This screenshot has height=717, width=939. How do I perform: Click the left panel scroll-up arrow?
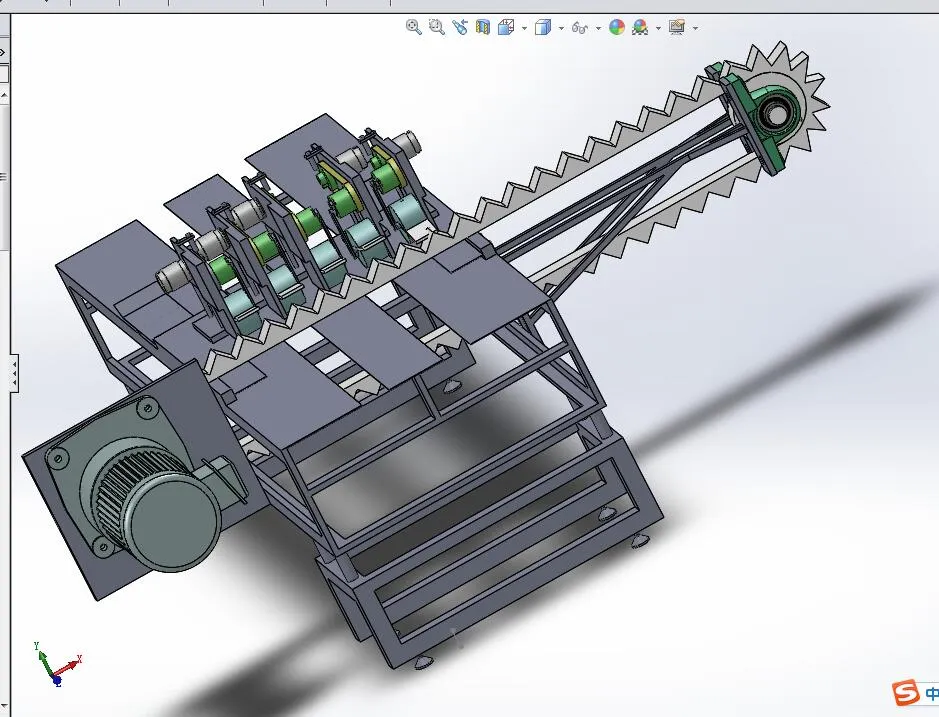[4, 95]
